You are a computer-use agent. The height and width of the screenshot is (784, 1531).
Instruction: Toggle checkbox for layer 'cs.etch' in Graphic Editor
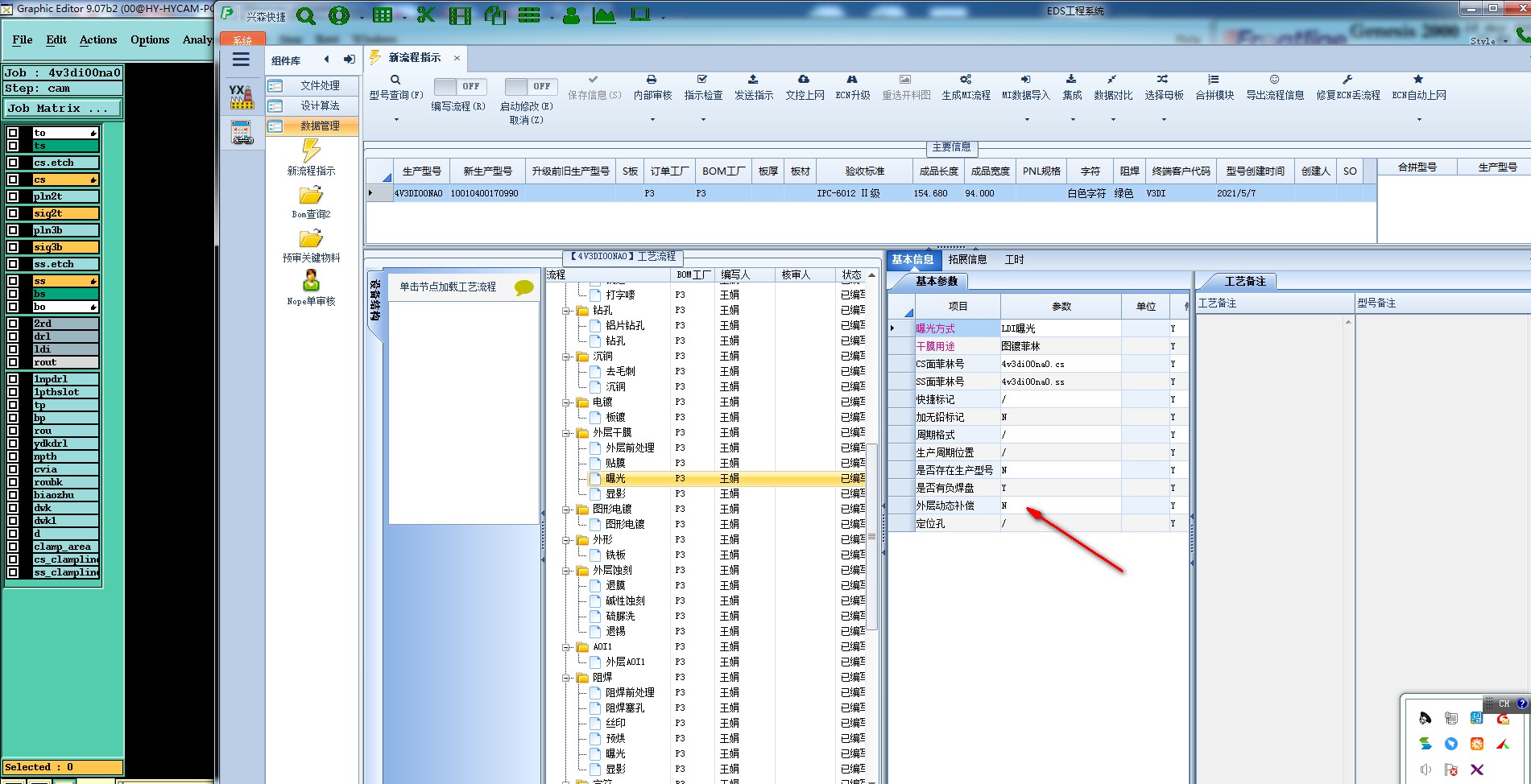point(13,163)
